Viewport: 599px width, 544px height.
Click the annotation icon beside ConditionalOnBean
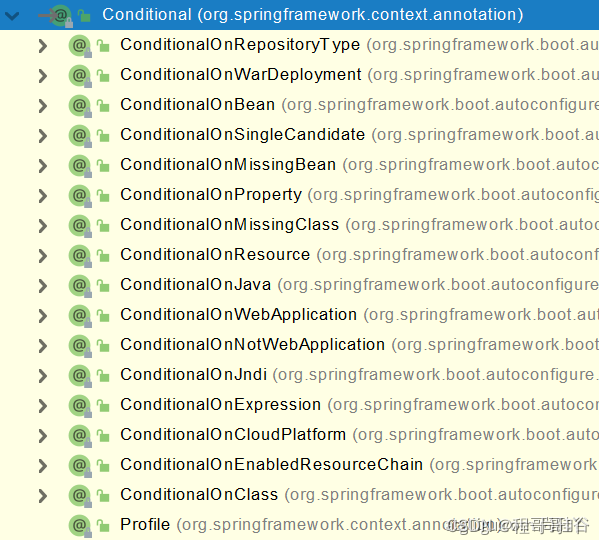click(80, 106)
